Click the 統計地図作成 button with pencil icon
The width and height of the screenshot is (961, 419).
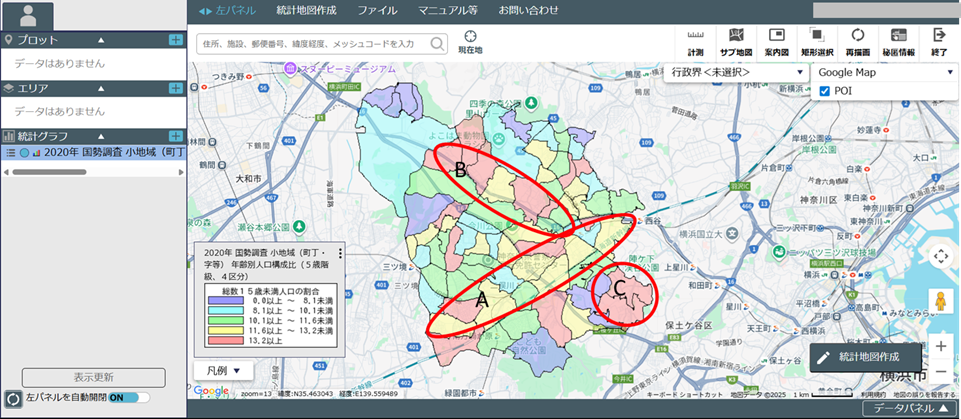tap(866, 356)
